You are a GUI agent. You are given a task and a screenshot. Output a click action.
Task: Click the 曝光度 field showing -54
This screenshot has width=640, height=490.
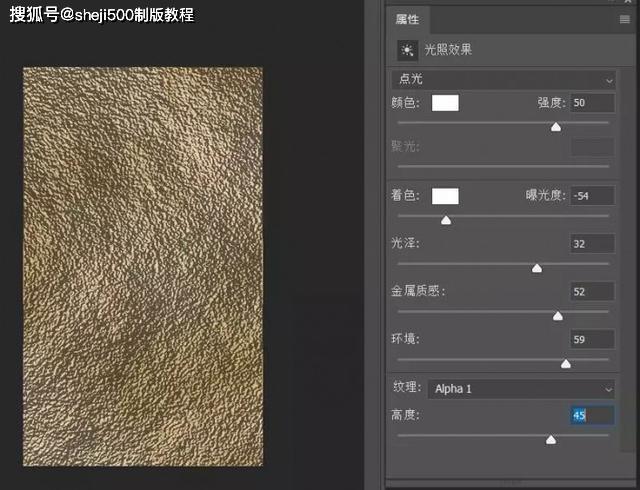[x=593, y=196]
